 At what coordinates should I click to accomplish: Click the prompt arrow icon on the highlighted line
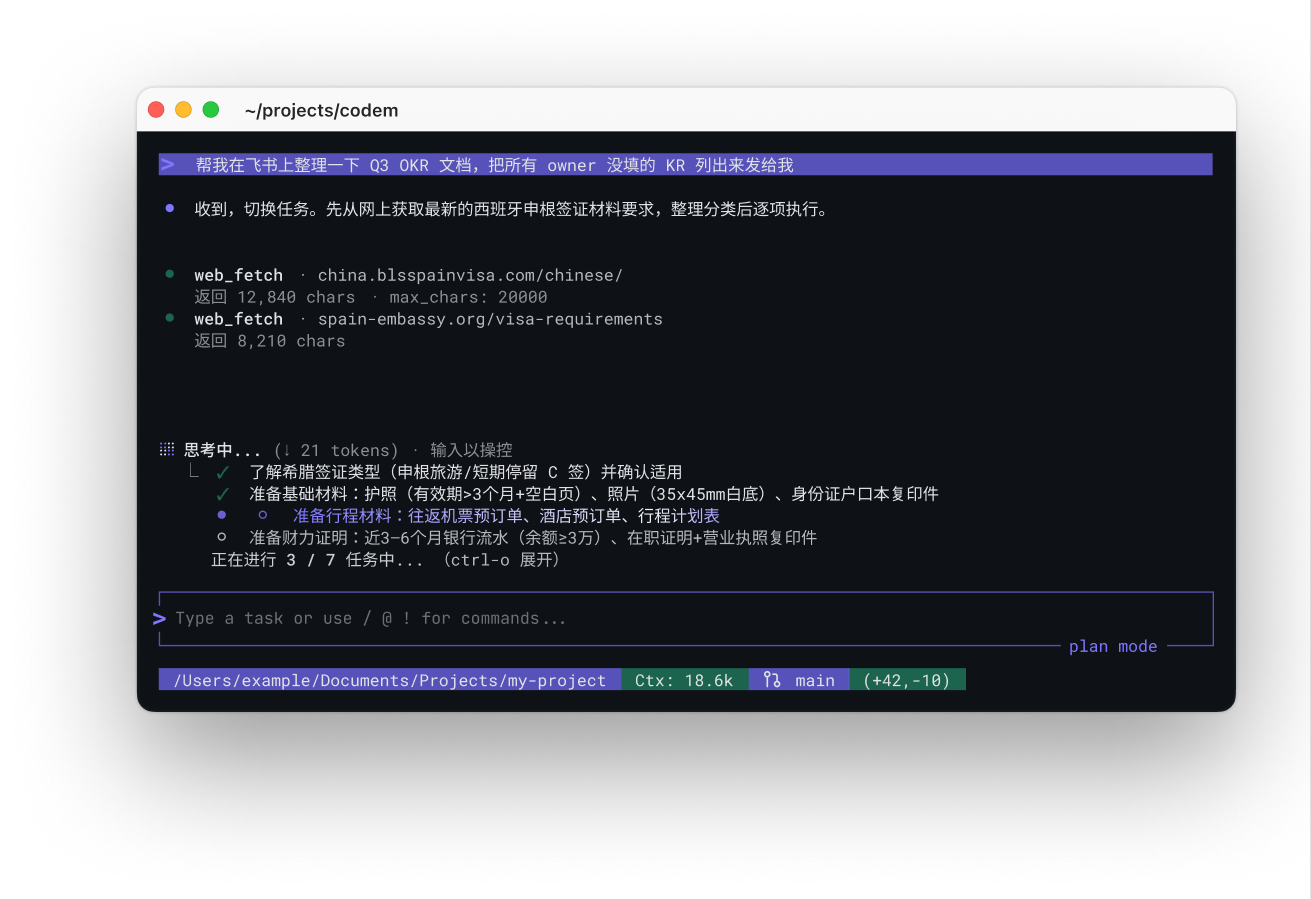[168, 165]
